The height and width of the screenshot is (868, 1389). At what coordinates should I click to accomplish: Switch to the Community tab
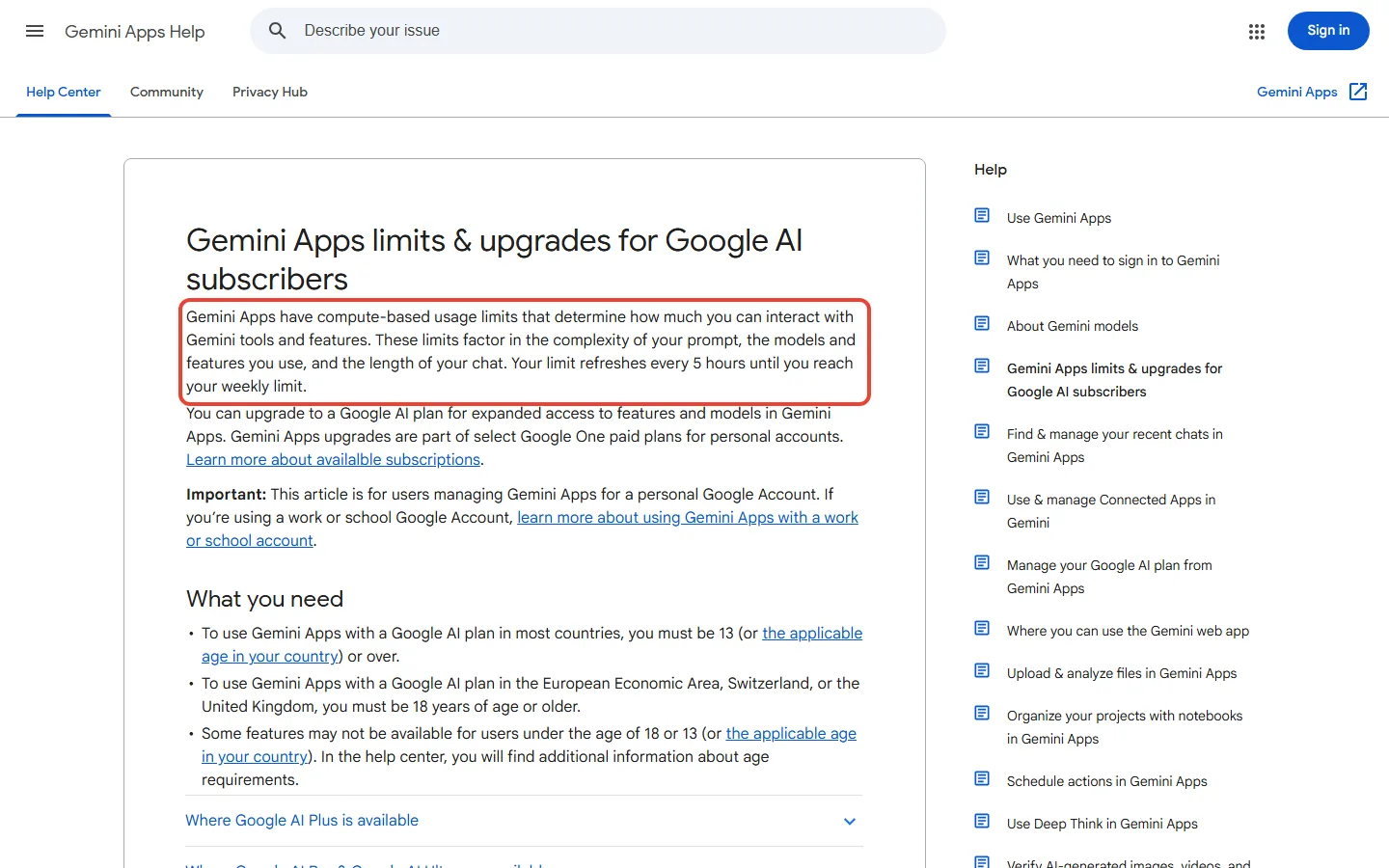pyautogui.click(x=167, y=93)
